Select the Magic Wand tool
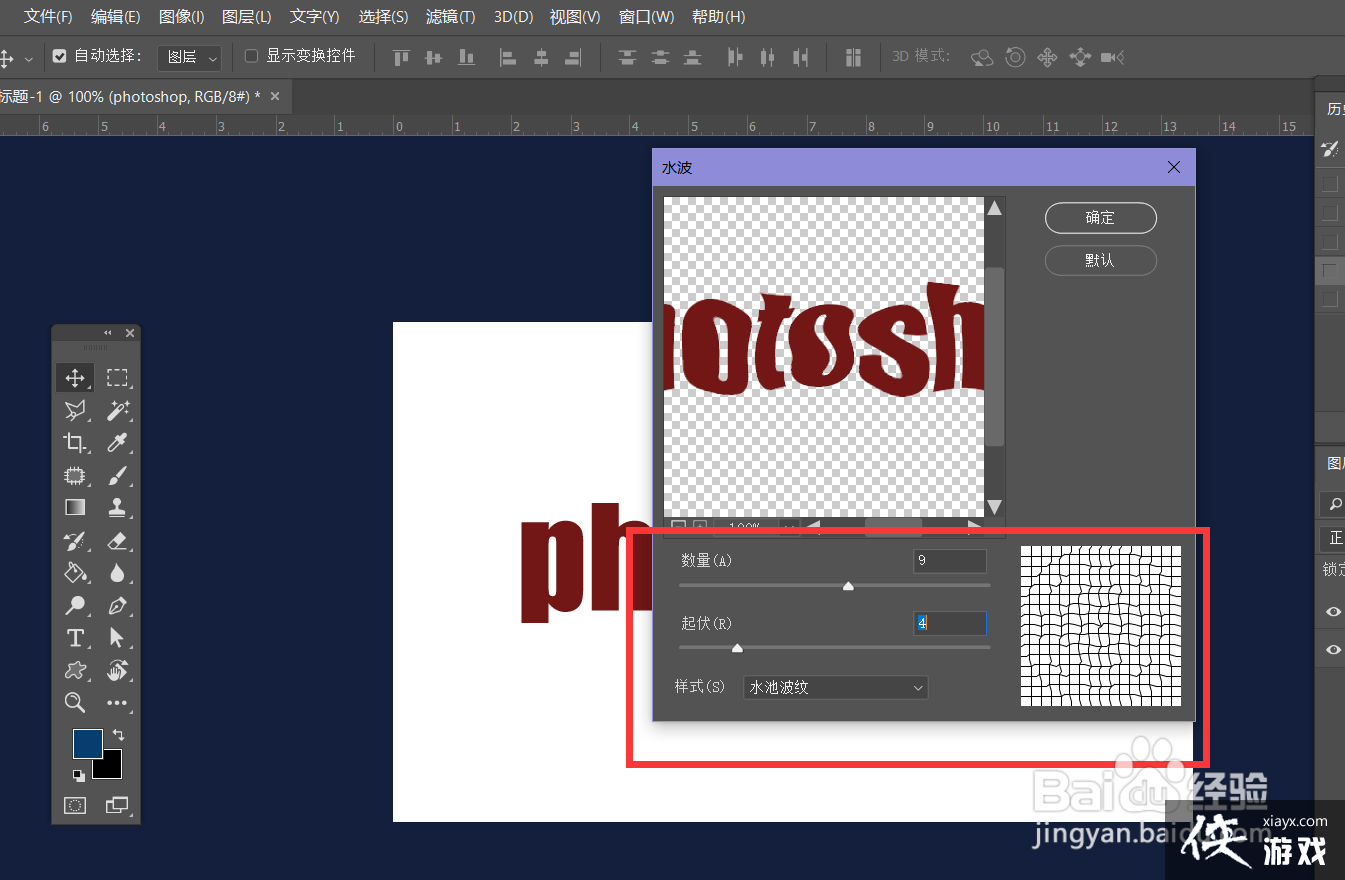This screenshot has height=880, width=1345. tap(117, 410)
